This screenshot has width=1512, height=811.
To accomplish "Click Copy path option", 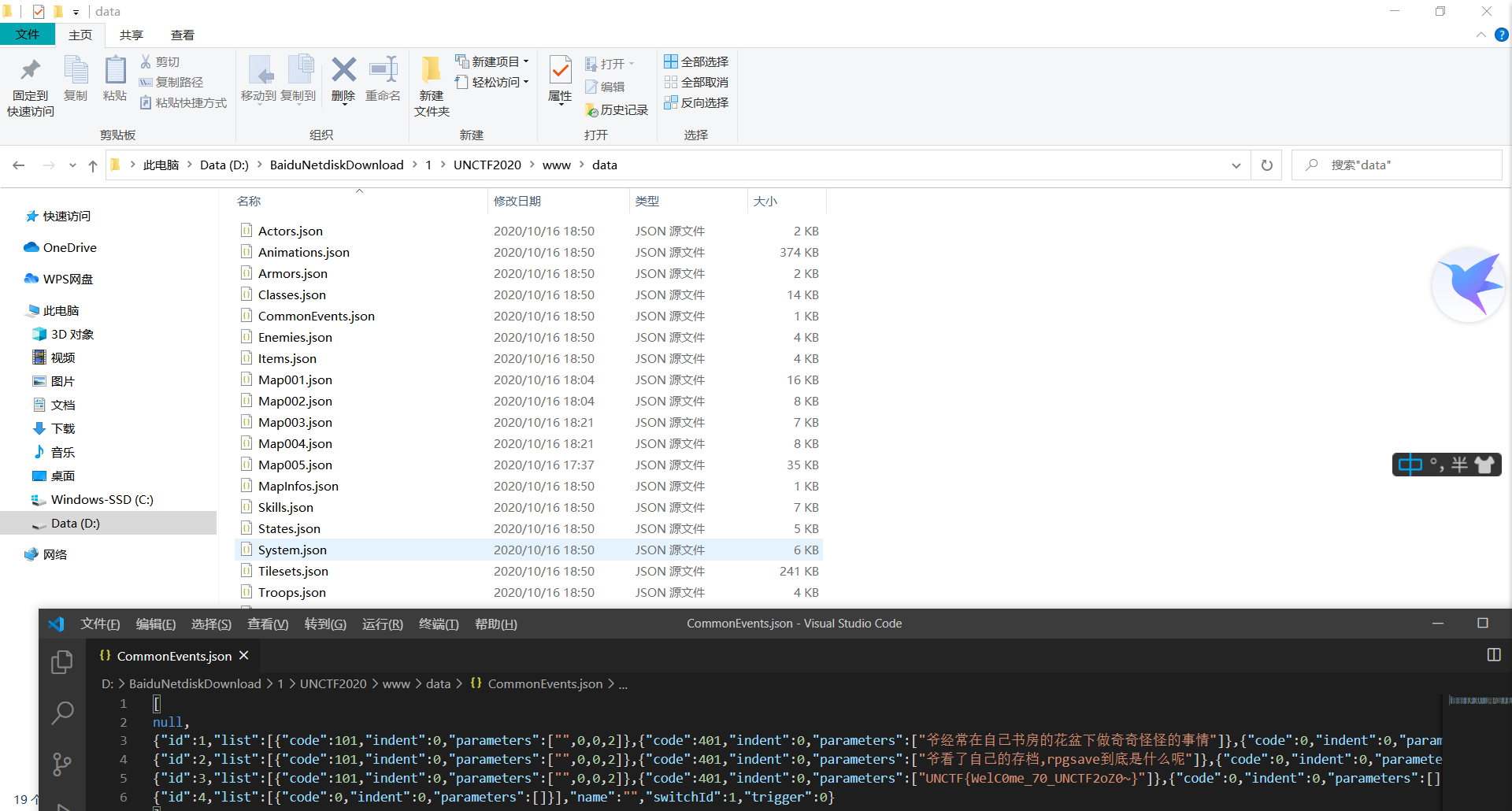I will pos(172,82).
